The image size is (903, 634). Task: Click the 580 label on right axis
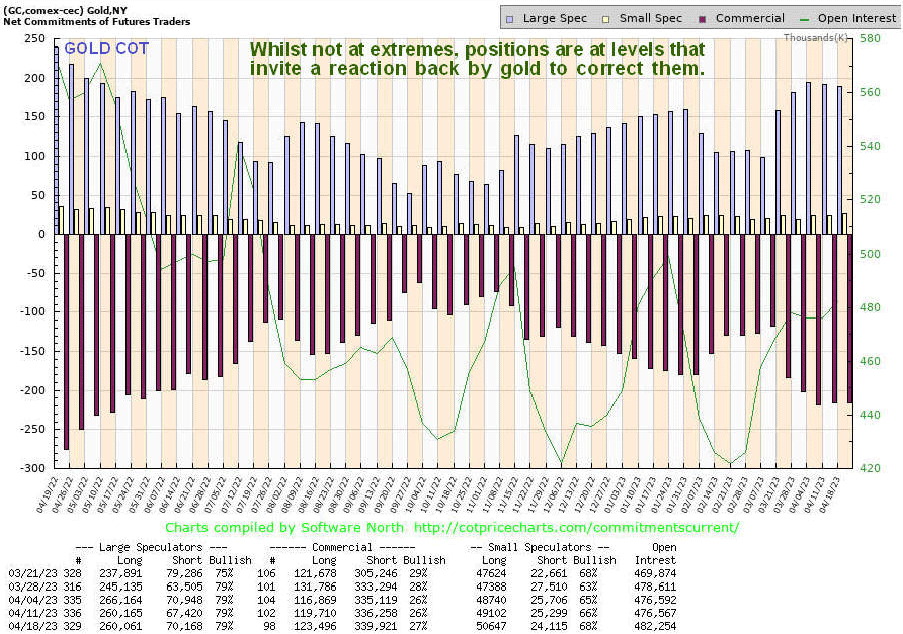pyautogui.click(x=867, y=38)
